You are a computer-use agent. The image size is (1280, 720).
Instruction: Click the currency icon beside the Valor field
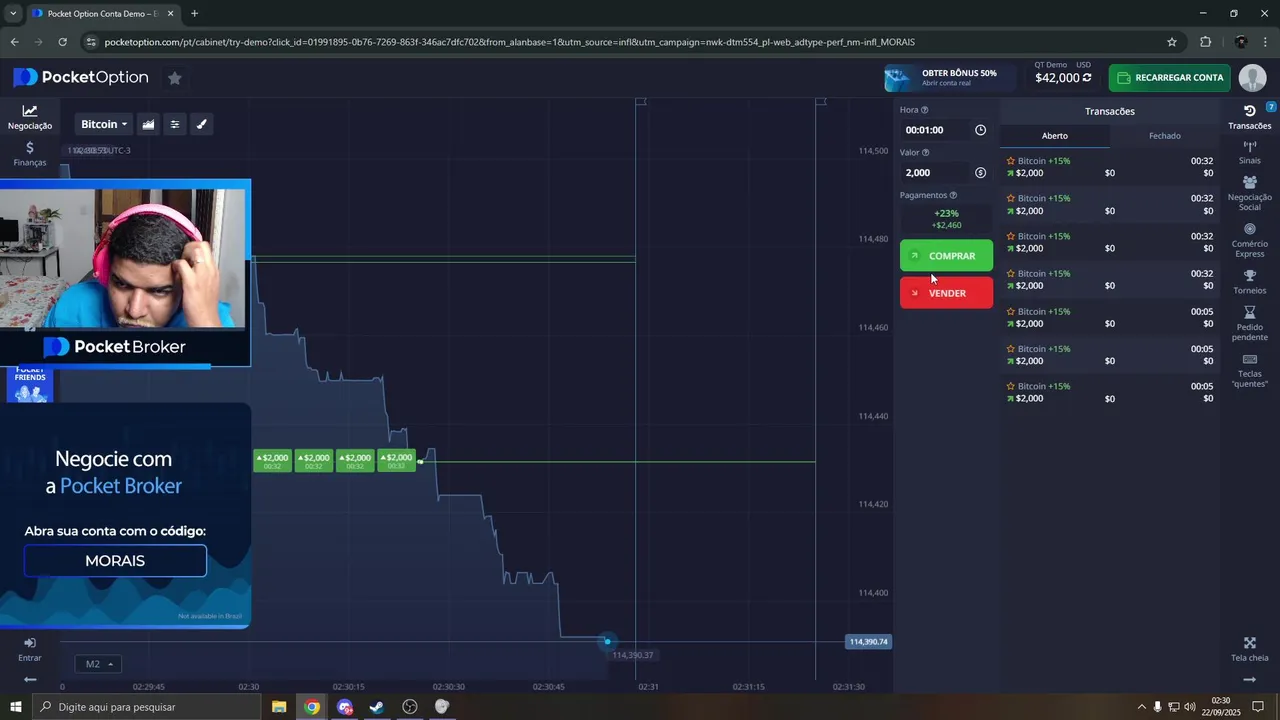tap(980, 173)
